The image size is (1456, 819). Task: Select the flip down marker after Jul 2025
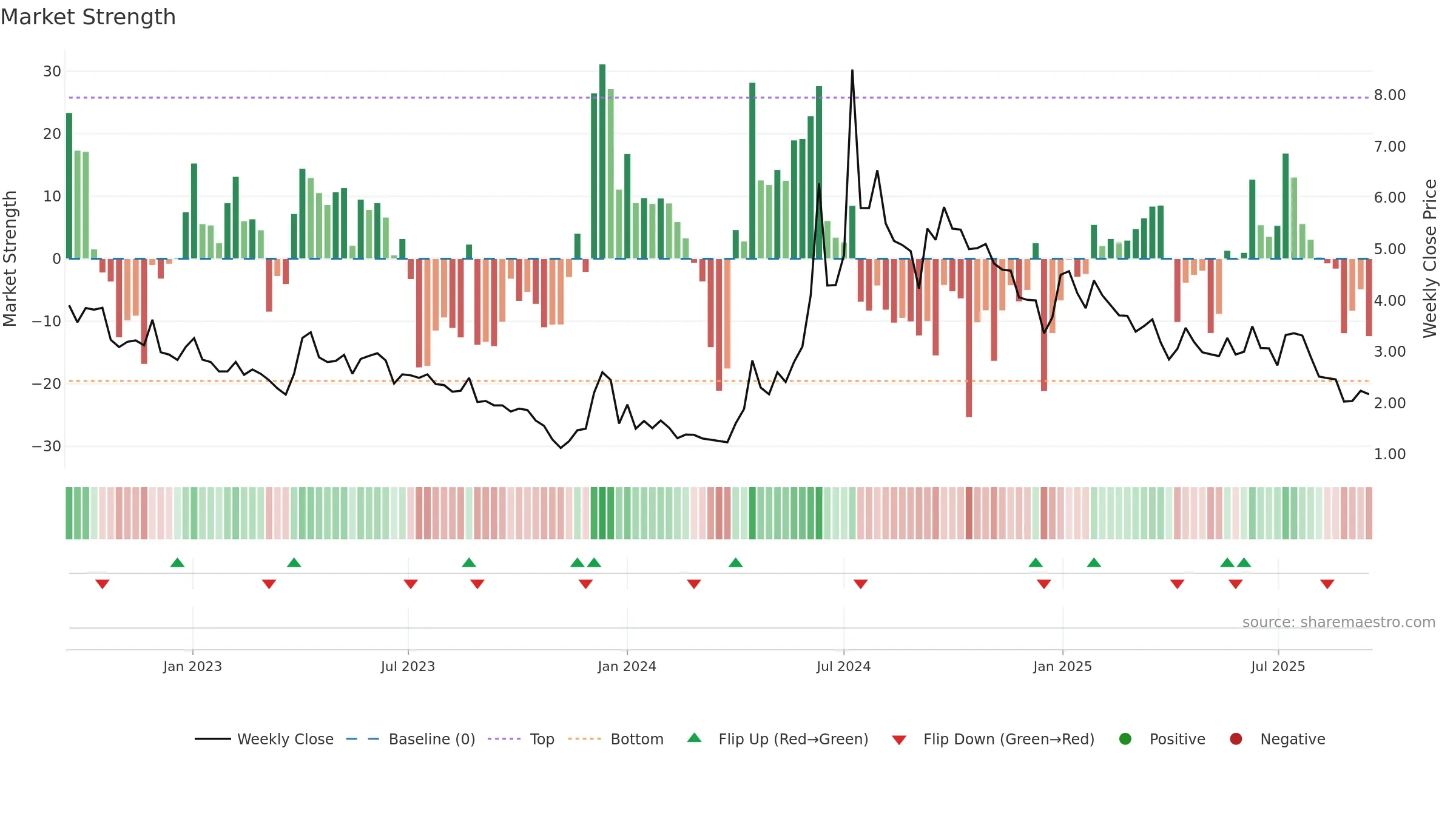coord(1327,584)
